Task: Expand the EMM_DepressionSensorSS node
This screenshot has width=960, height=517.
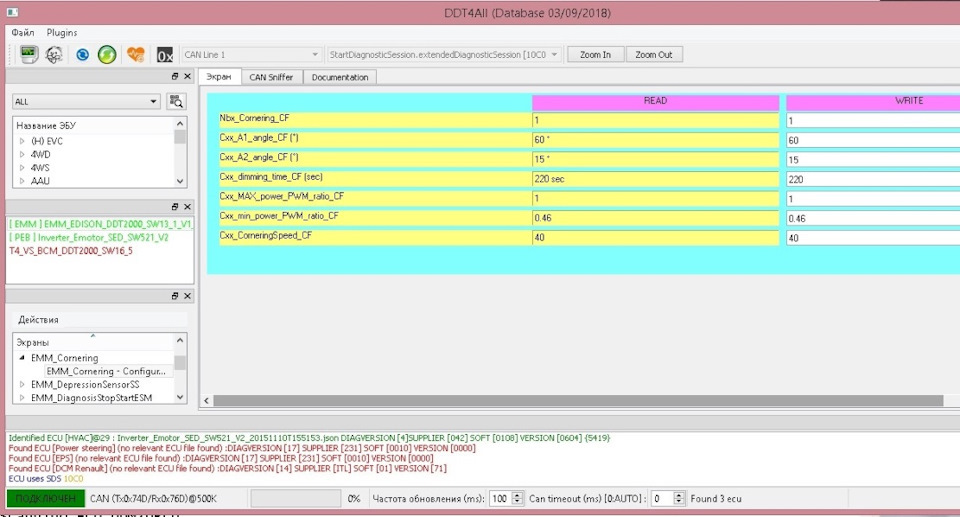Action: tap(22, 385)
